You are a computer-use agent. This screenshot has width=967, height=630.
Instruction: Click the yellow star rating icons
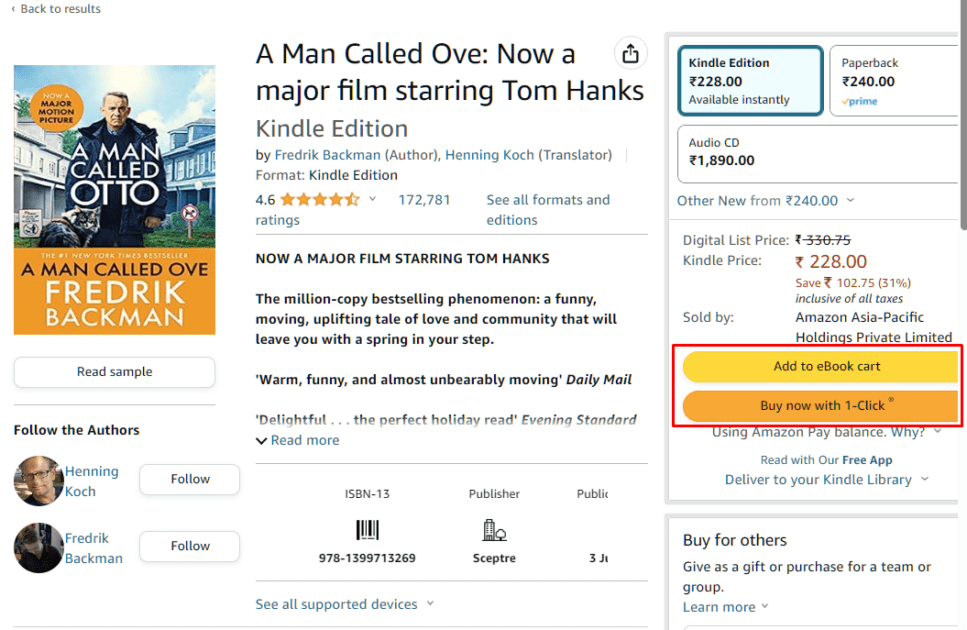click(x=322, y=199)
